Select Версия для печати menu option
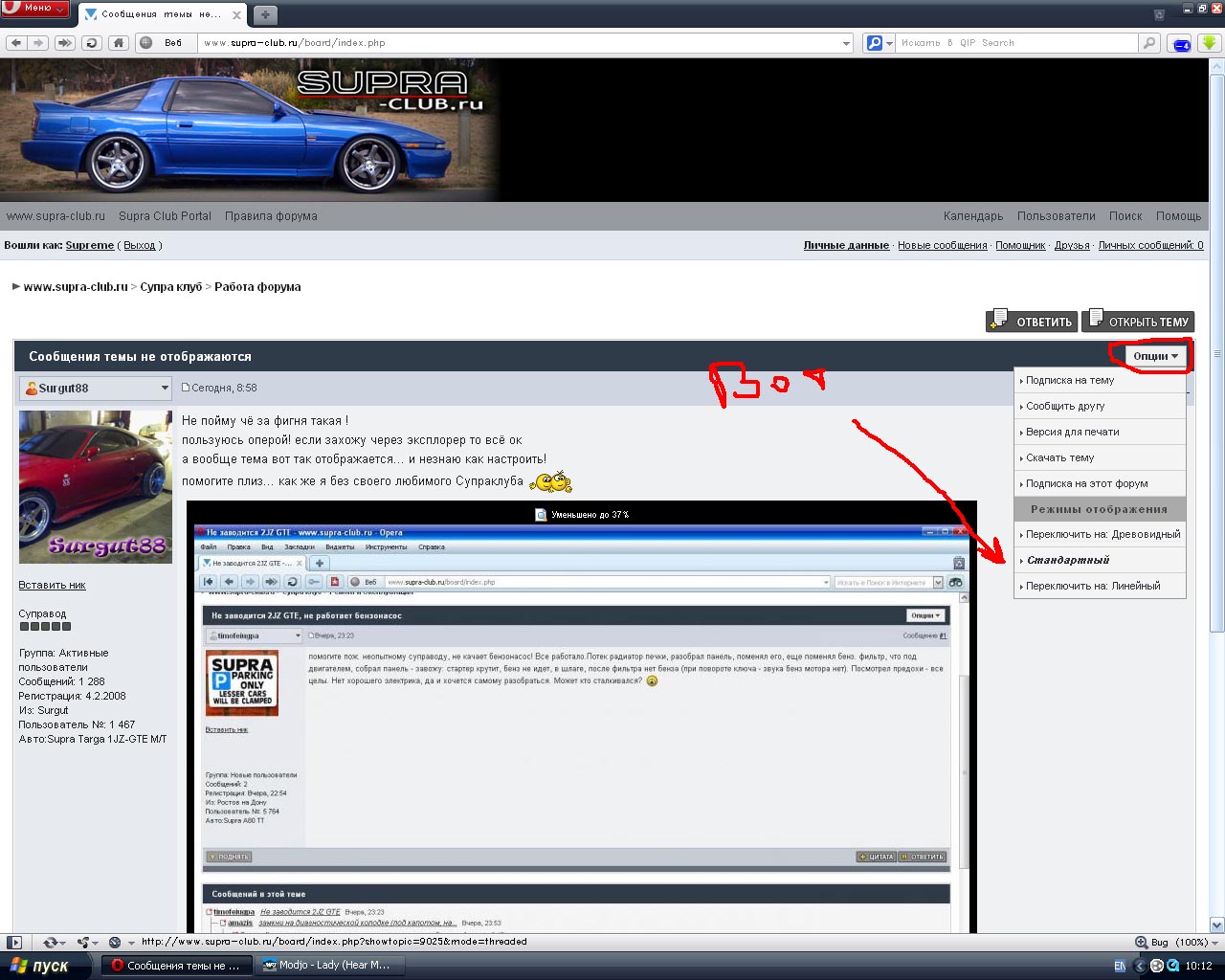Screen dimensions: 1225x980 click(1072, 433)
